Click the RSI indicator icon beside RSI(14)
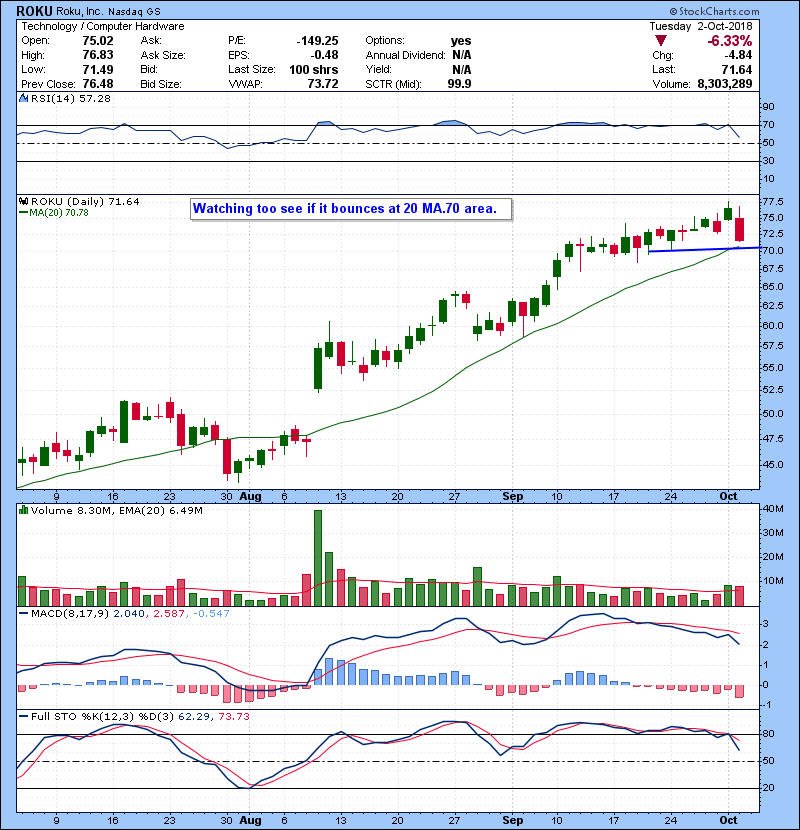Viewport: 800px width, 830px height. (x=23, y=98)
